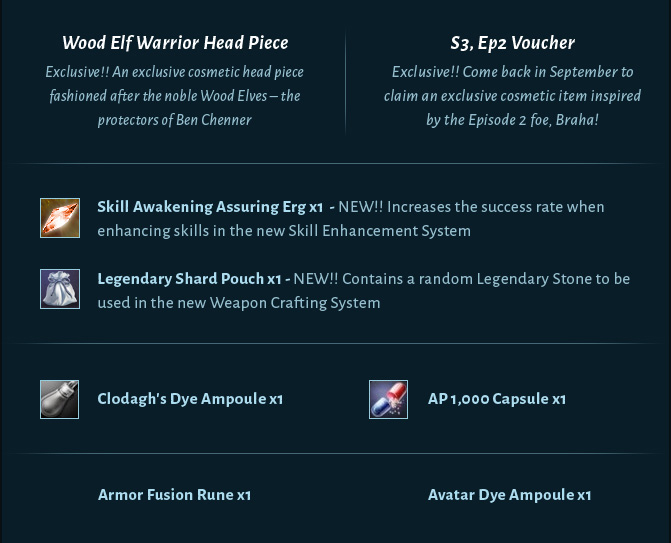Click the 'Come back in September' line
Viewport: 671px width, 543px height.
pyautogui.click(x=512, y=72)
